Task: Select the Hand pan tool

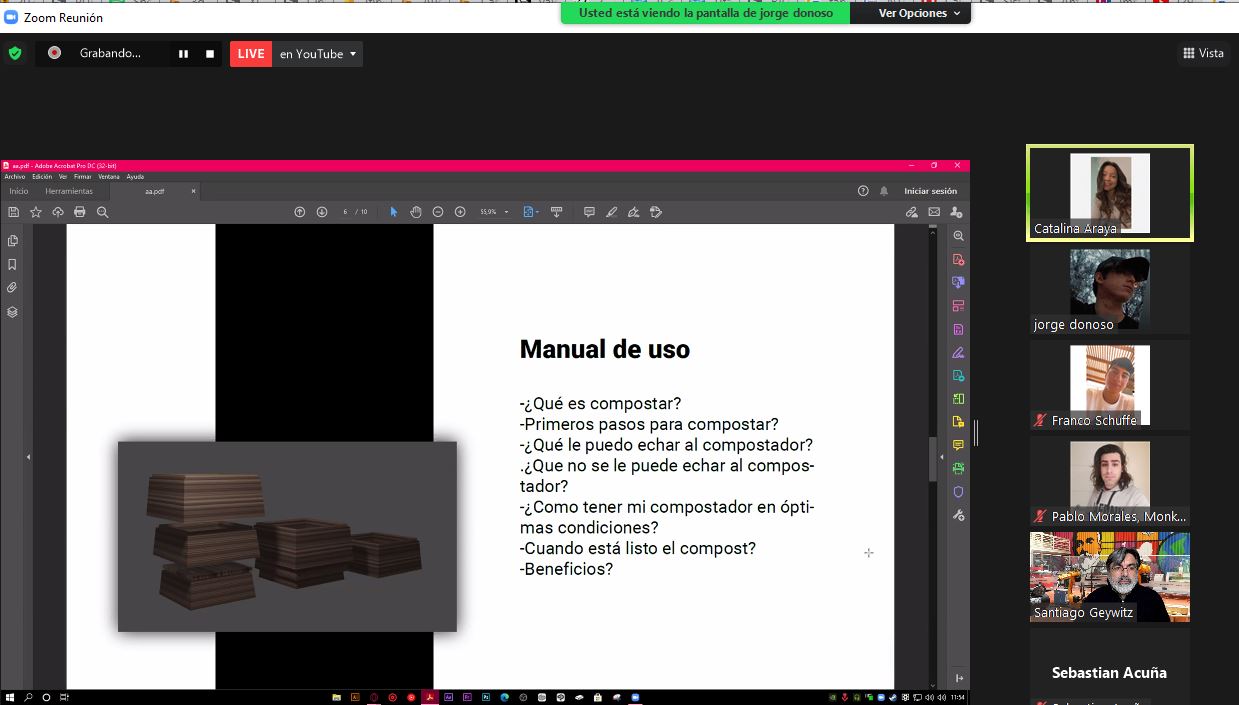Action: click(x=416, y=212)
